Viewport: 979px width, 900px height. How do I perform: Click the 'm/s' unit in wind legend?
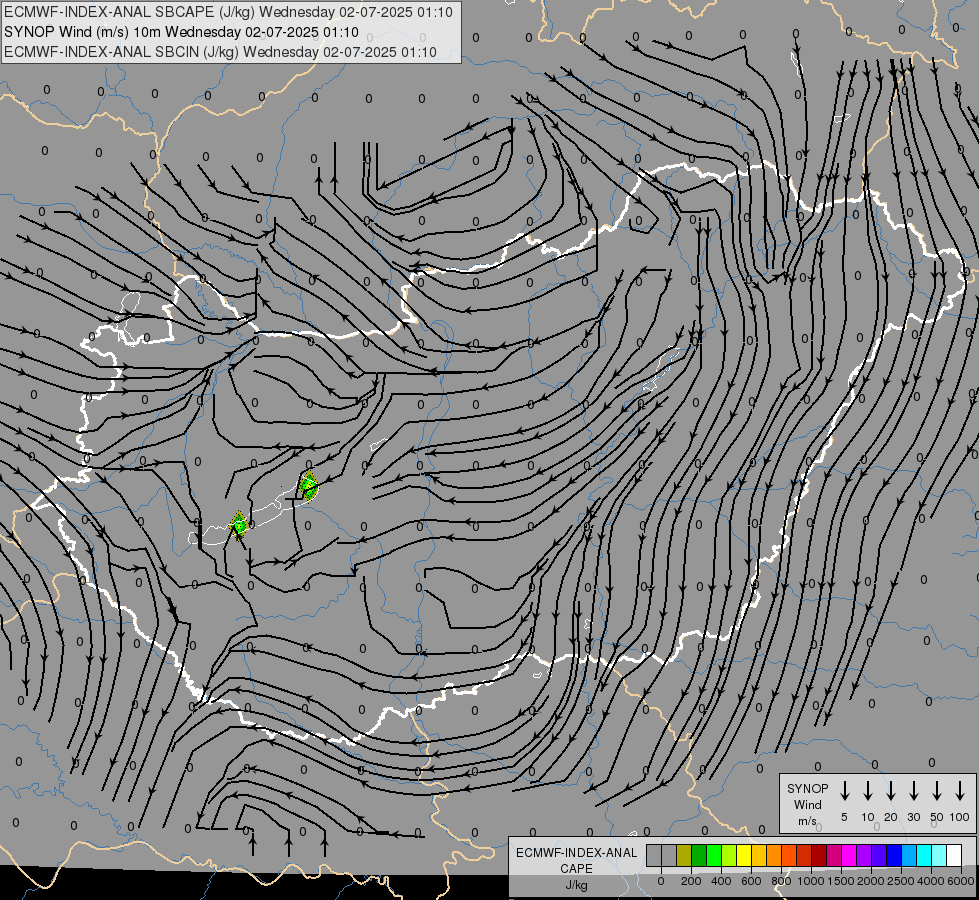point(807,821)
